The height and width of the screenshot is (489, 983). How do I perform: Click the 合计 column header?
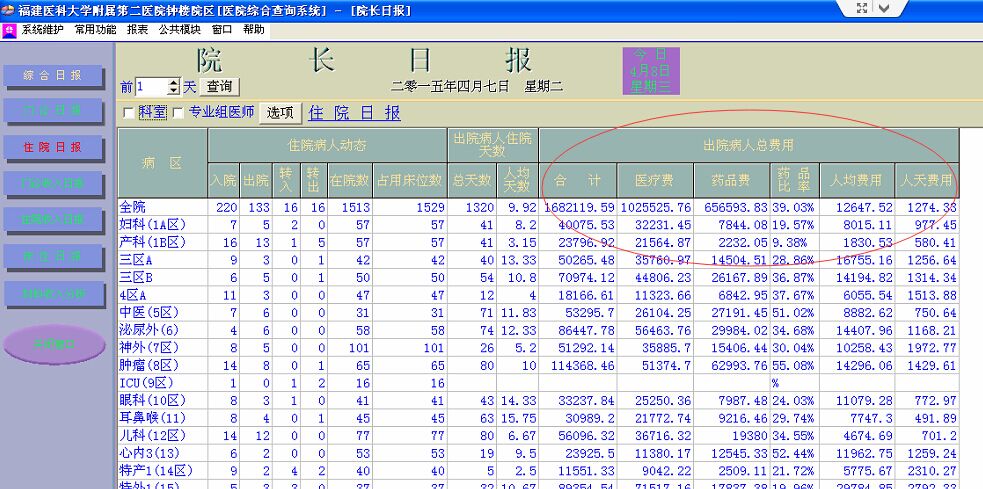coord(577,181)
